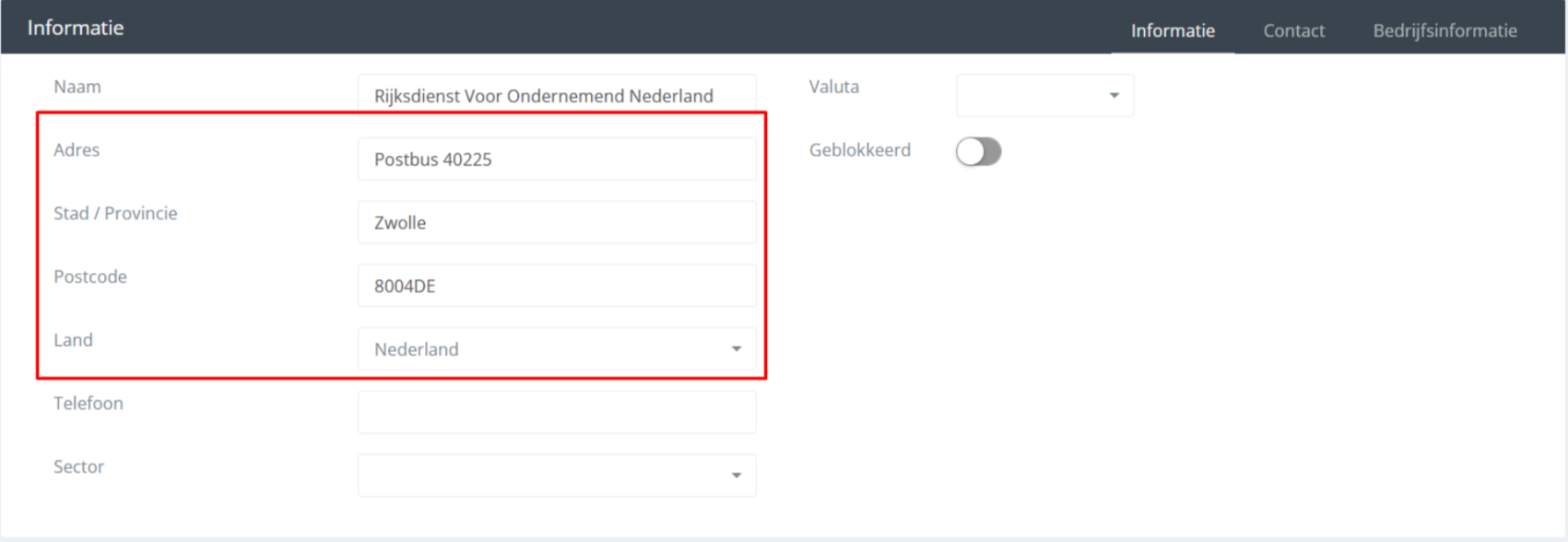
Task: Click the Adres field label
Action: 77,150
